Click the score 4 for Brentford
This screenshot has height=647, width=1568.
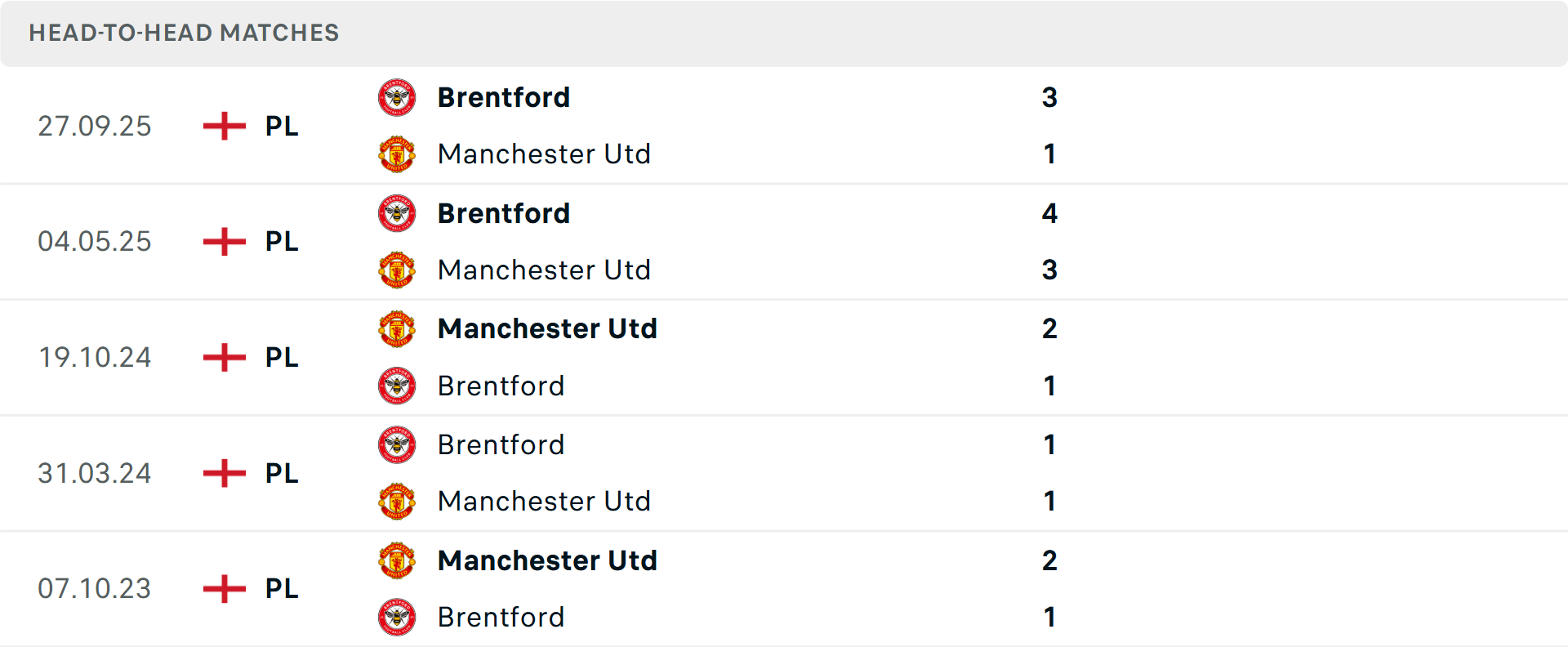tap(1050, 213)
